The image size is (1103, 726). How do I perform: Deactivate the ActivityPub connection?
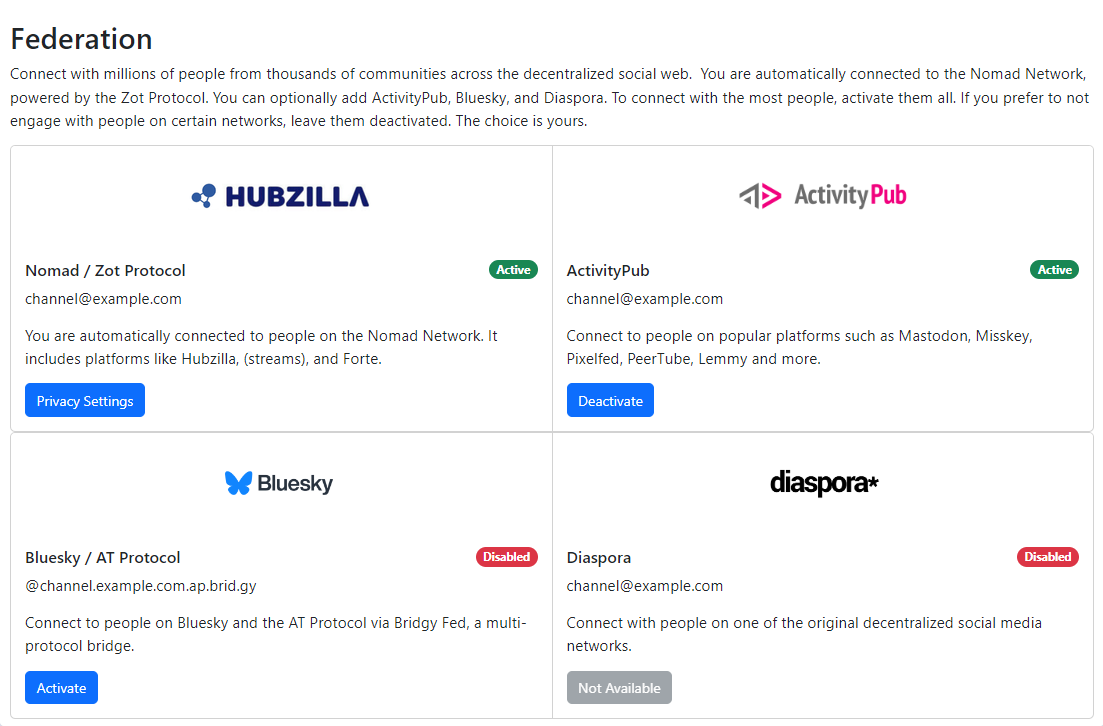point(610,401)
